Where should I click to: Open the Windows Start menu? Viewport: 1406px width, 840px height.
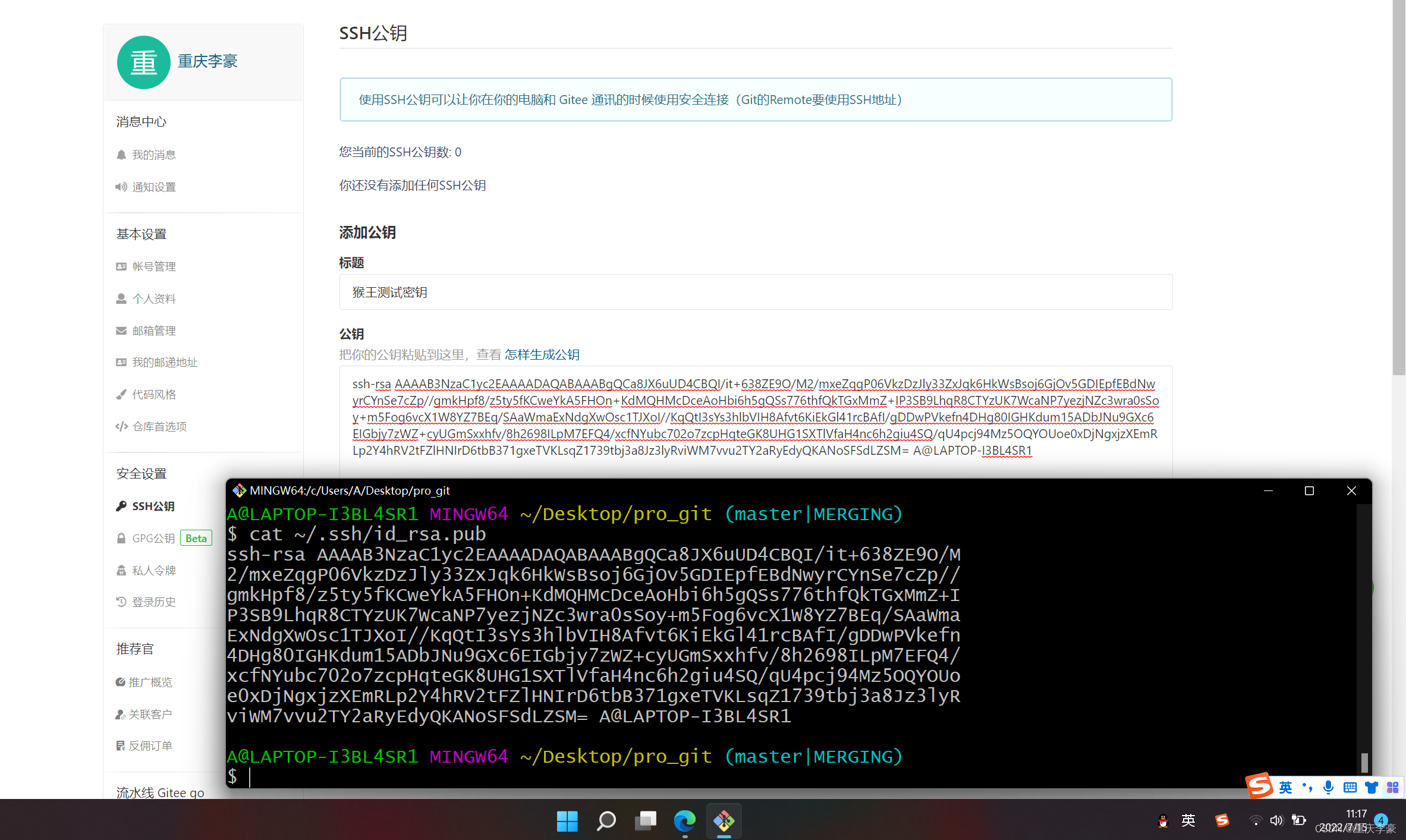pos(567,821)
